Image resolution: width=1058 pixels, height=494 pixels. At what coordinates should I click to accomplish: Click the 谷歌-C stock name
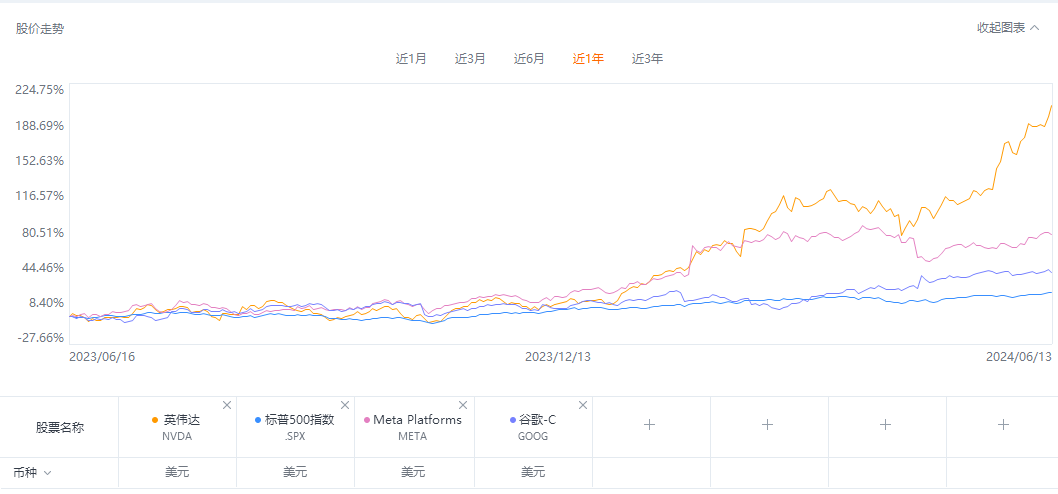tap(537, 420)
